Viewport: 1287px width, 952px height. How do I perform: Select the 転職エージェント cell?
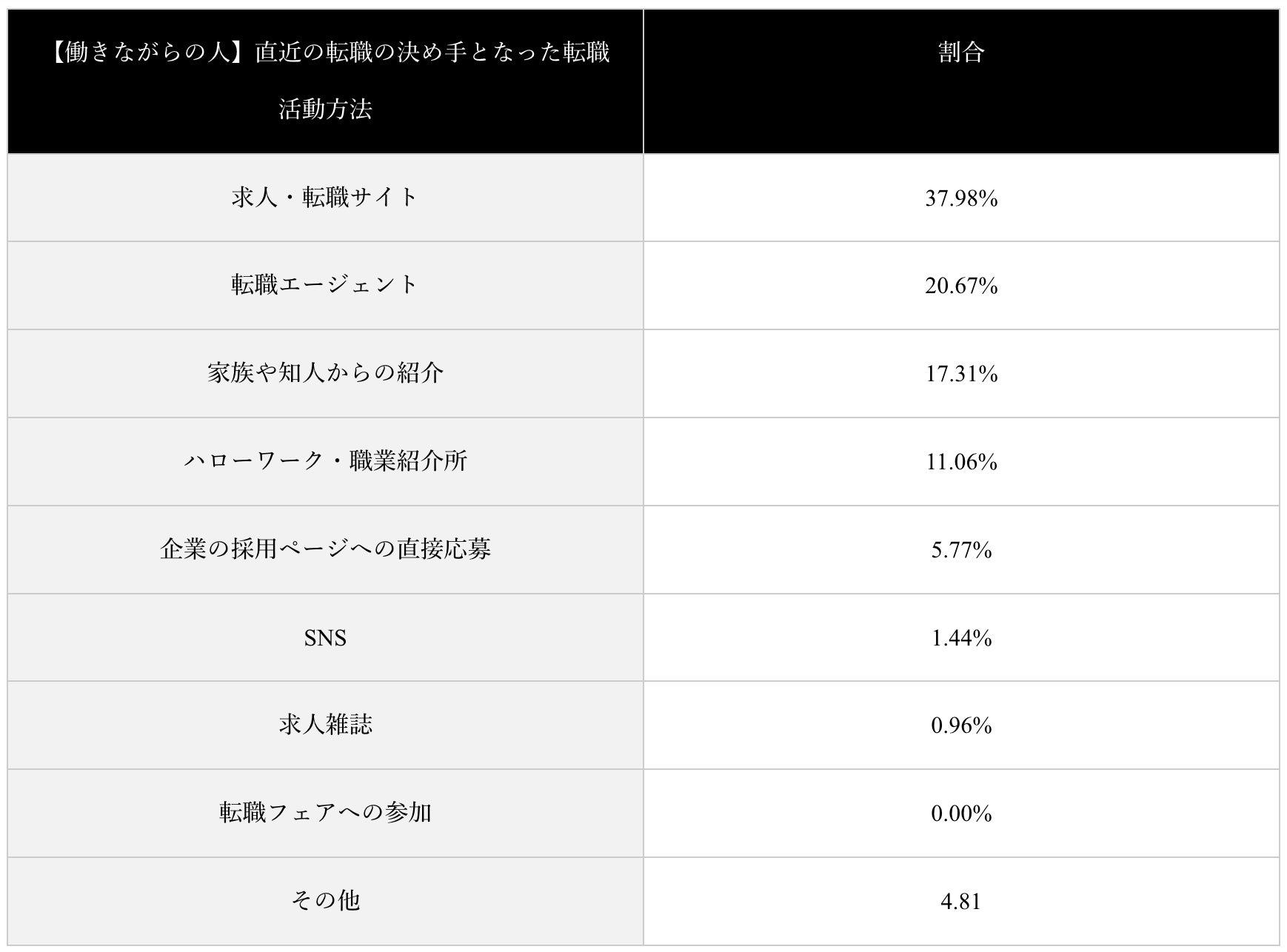click(325, 285)
